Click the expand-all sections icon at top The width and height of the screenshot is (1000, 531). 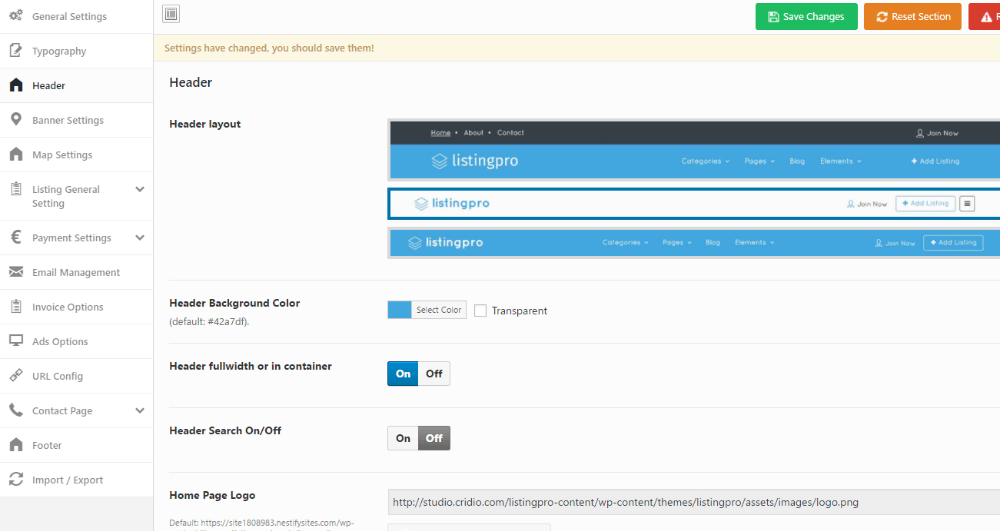[x=171, y=14]
